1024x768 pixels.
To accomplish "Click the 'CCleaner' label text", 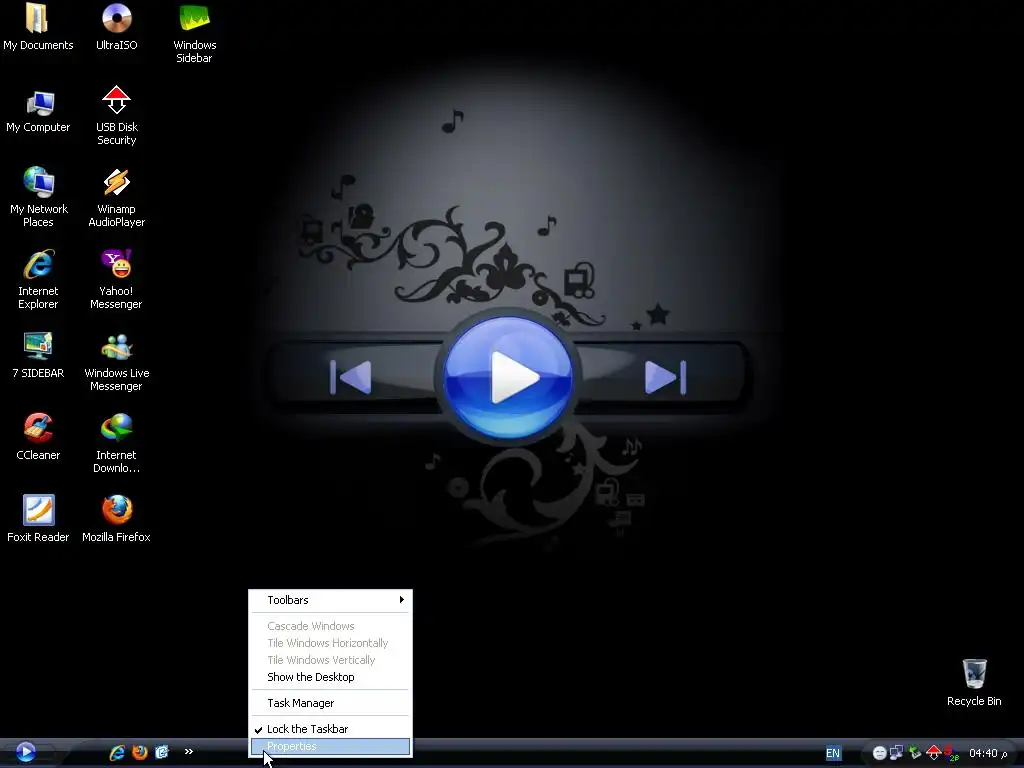I will pos(38,455).
